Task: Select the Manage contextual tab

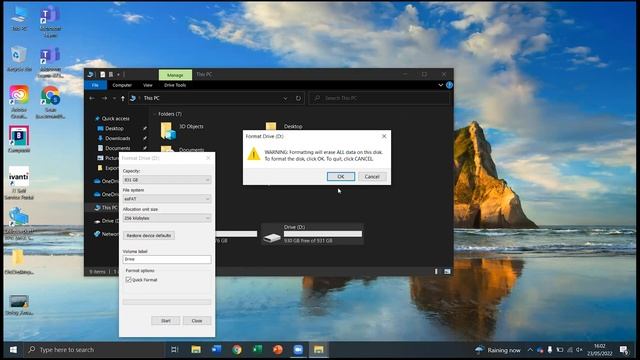Action: click(x=175, y=75)
